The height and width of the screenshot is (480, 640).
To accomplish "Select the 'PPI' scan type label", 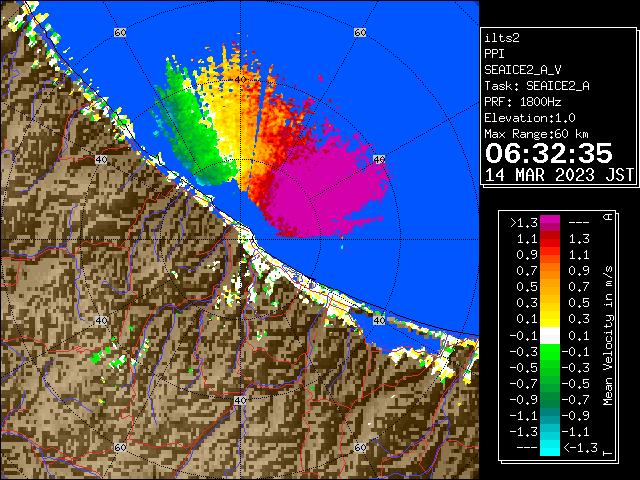I will pos(494,54).
